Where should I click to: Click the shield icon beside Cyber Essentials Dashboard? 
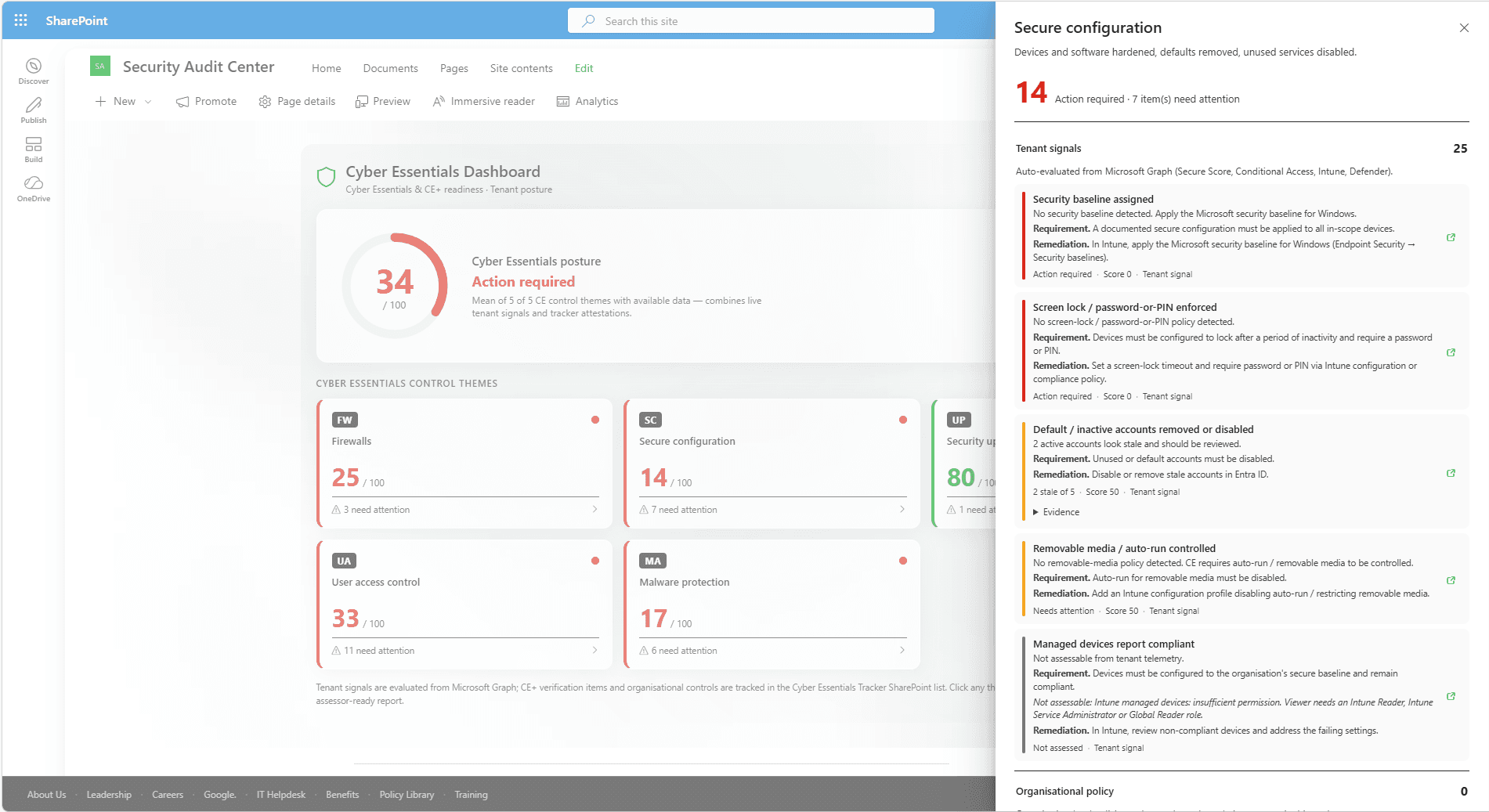click(326, 177)
